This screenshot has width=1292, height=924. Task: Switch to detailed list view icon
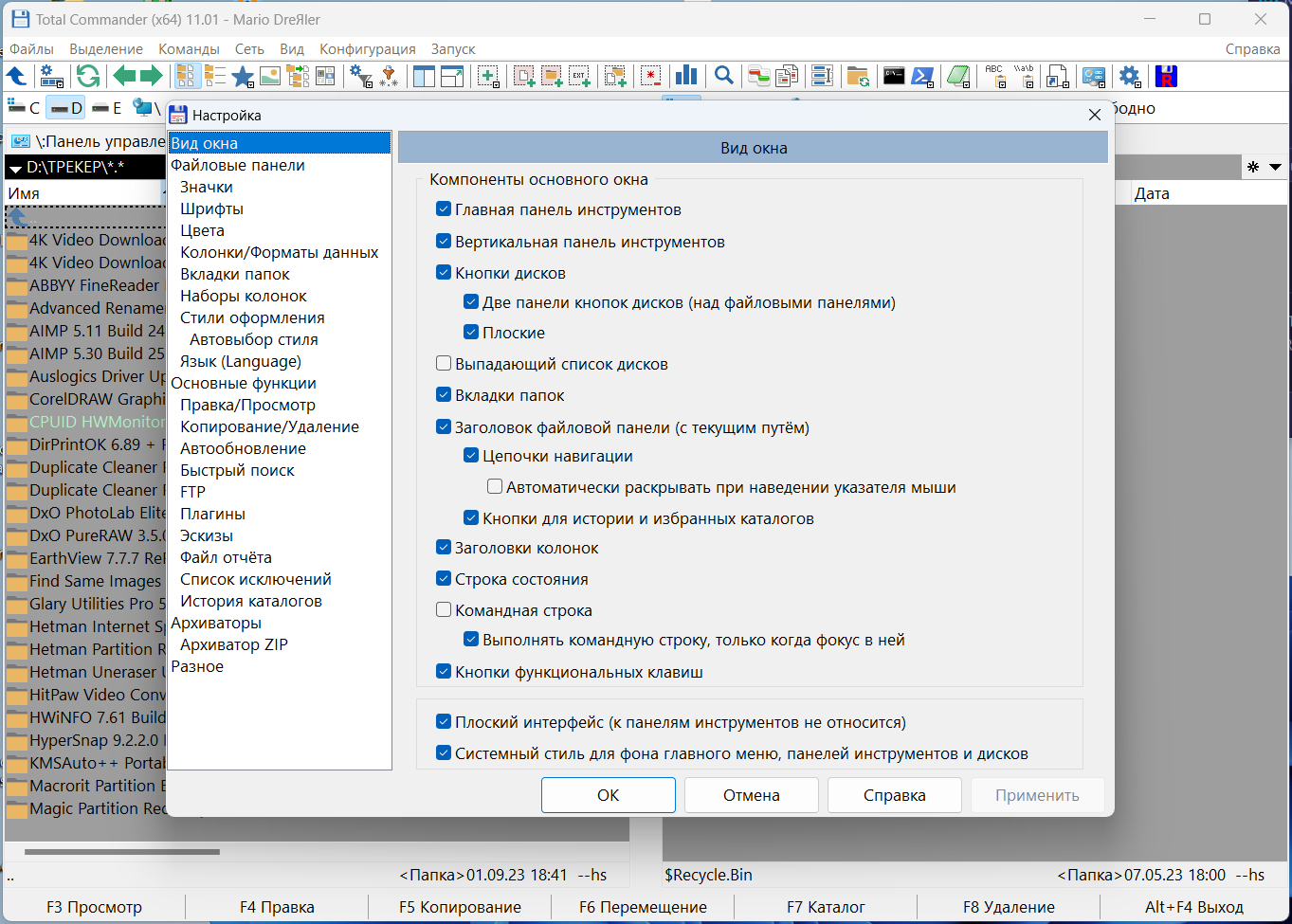pyautogui.click(x=215, y=76)
